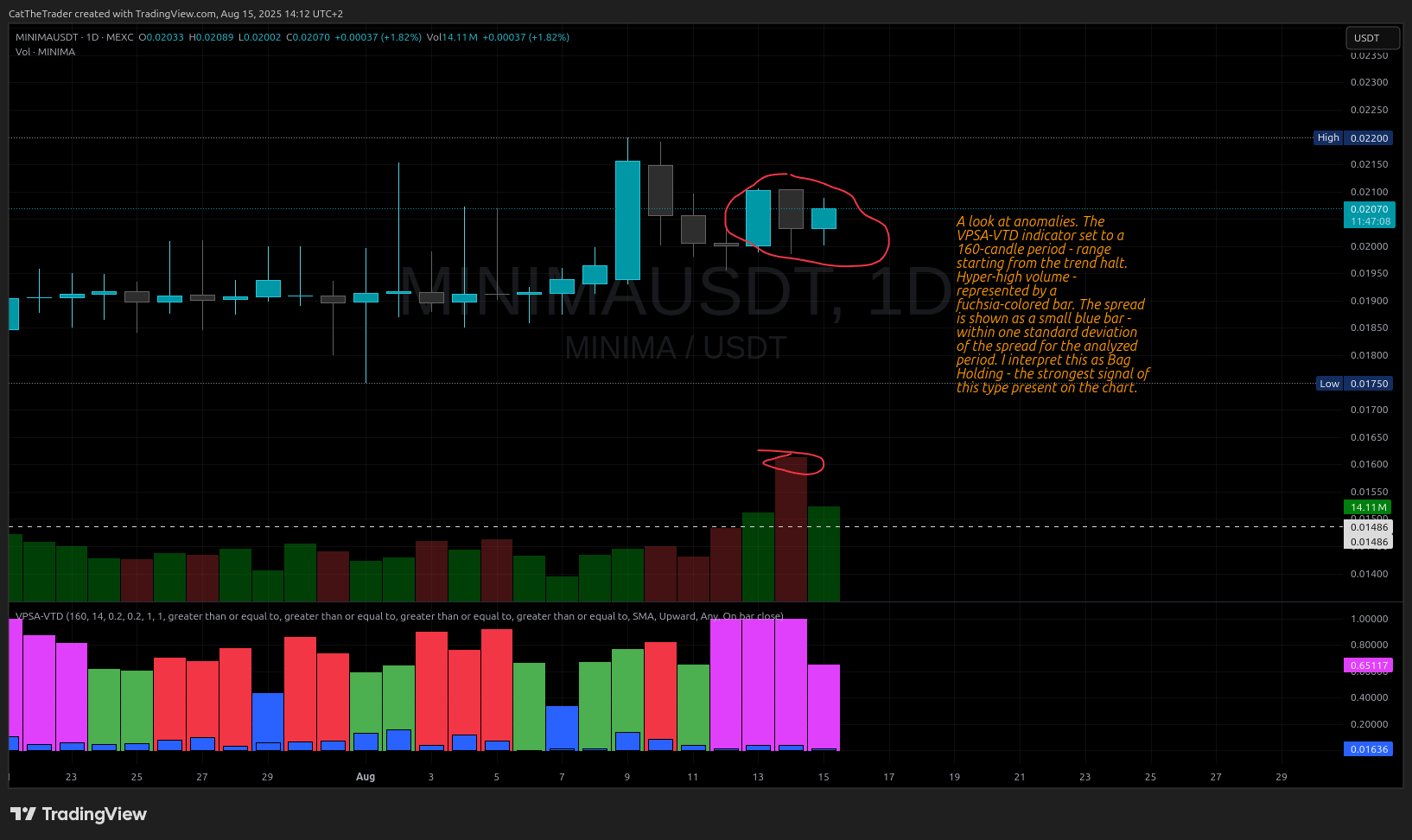Viewport: 1412px width, 840px height.
Task: Click the Aug label on time axis
Action: click(x=366, y=777)
